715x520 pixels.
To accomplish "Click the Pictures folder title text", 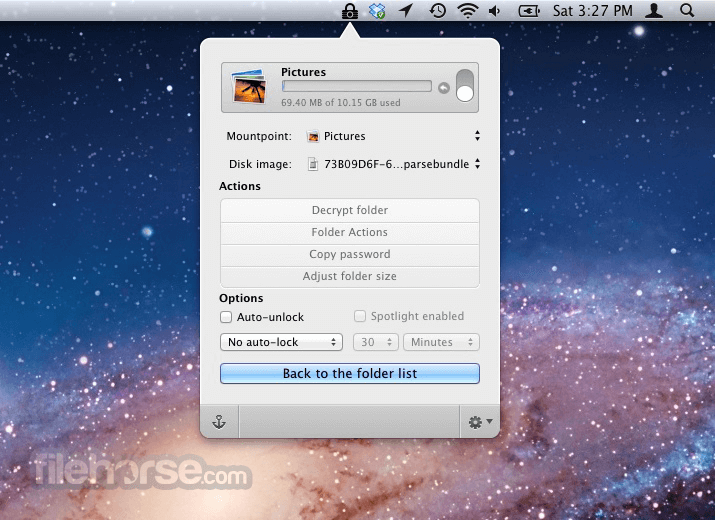I will click(303, 72).
